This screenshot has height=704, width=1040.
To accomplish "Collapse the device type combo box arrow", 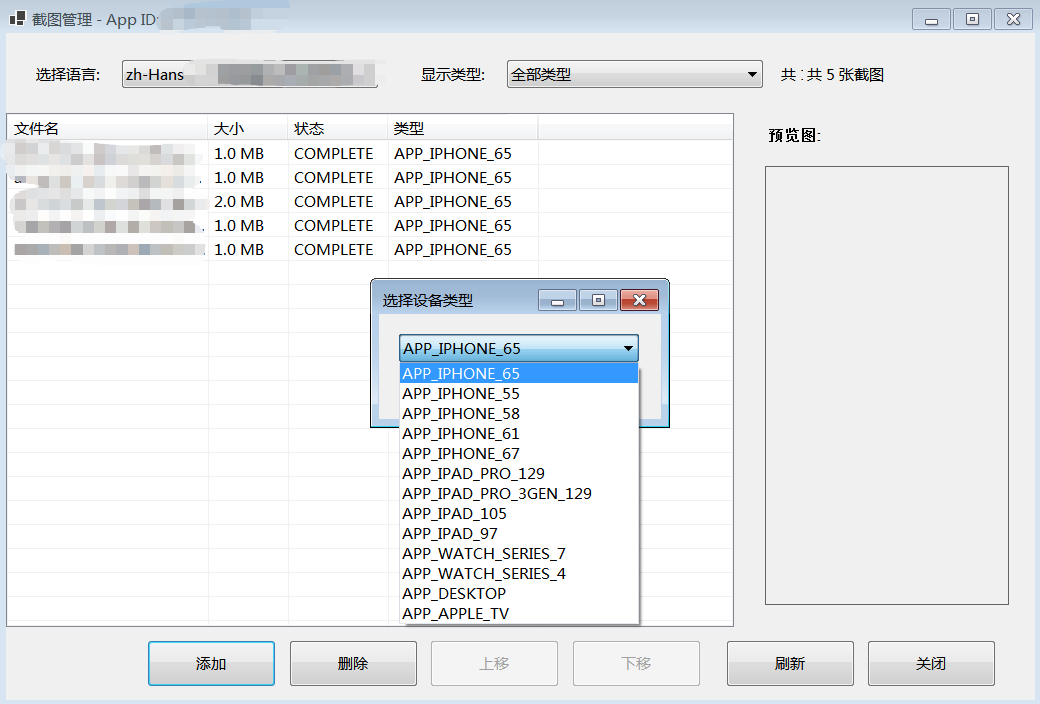I will 628,349.
